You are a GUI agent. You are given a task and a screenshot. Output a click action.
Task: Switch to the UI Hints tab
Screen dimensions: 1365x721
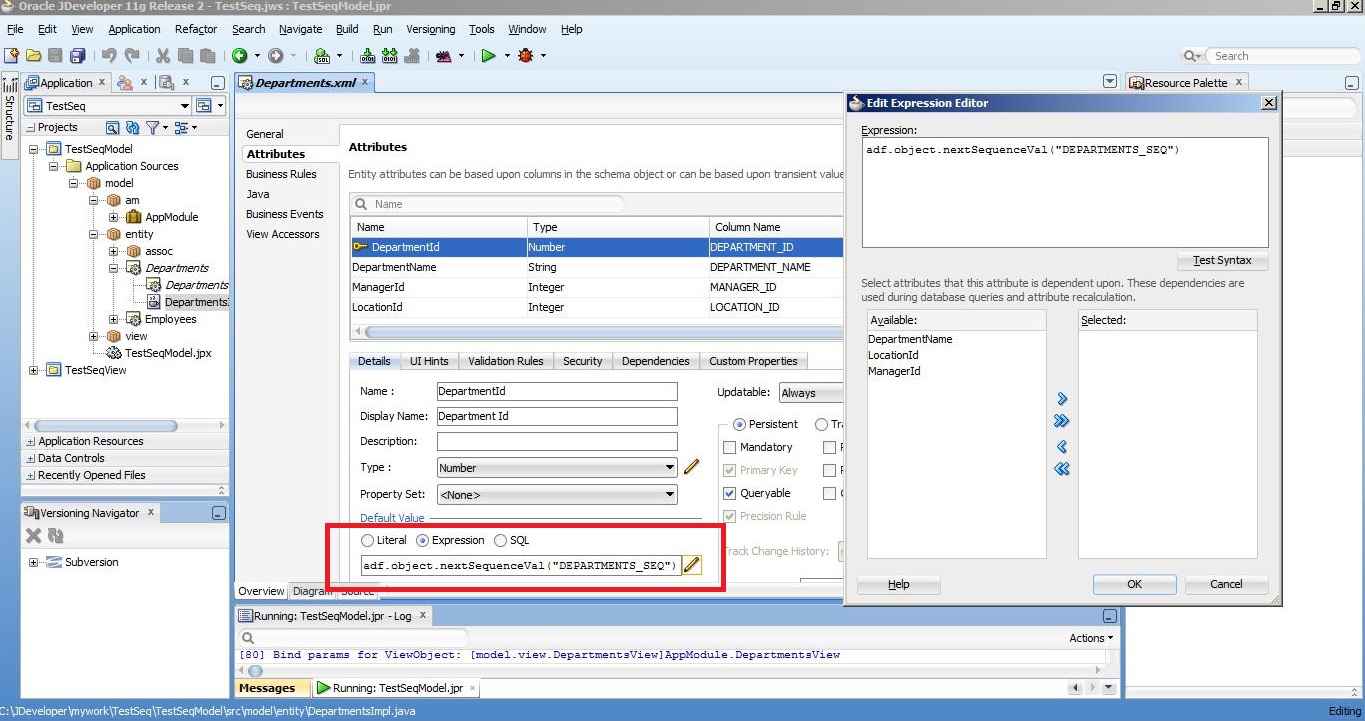[x=429, y=361]
